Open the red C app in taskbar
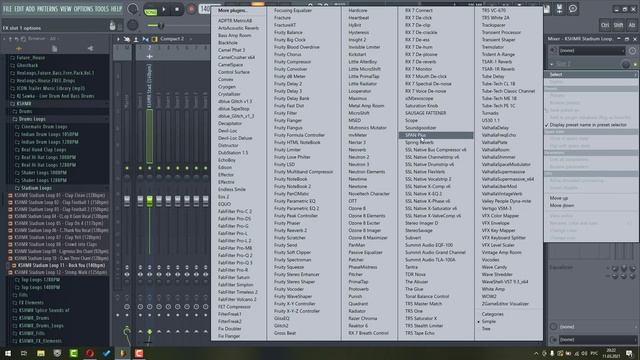This screenshot has height=360, width=640. click(139, 353)
